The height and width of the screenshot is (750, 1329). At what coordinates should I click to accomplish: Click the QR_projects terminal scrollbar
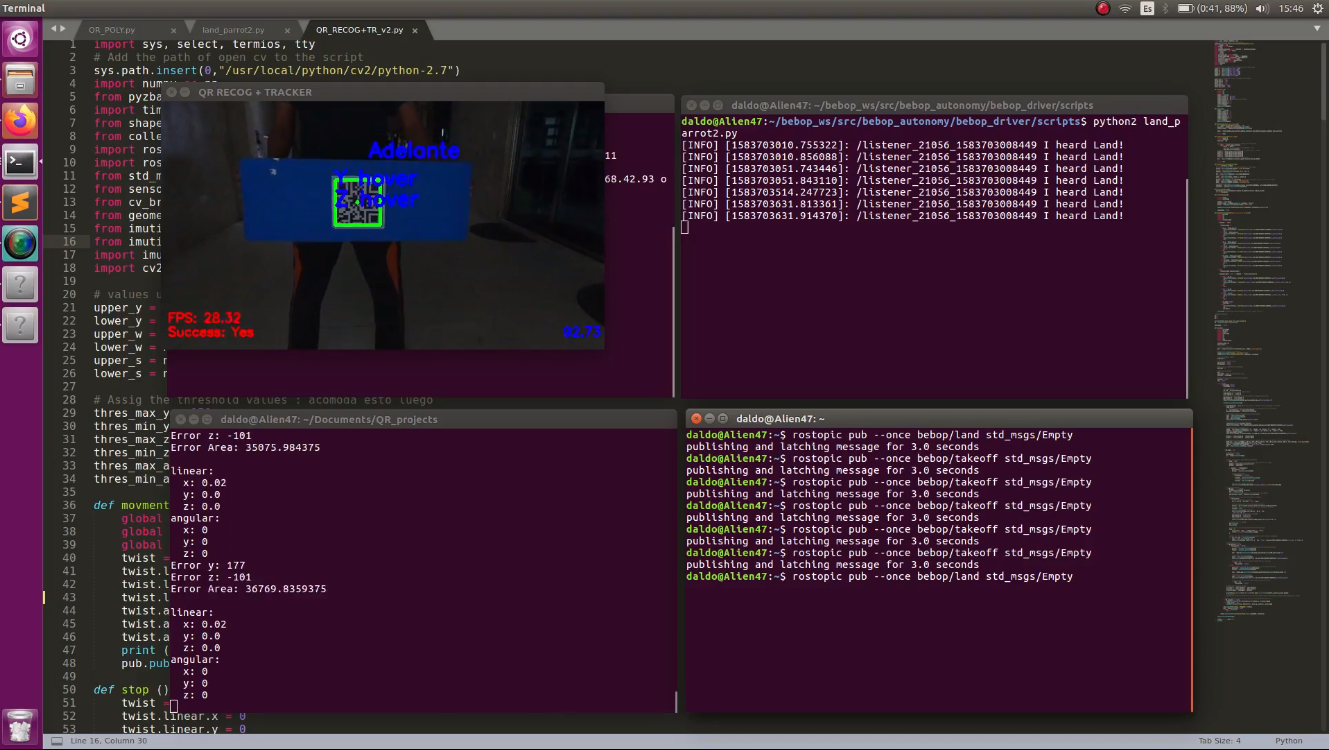[x=675, y=702]
